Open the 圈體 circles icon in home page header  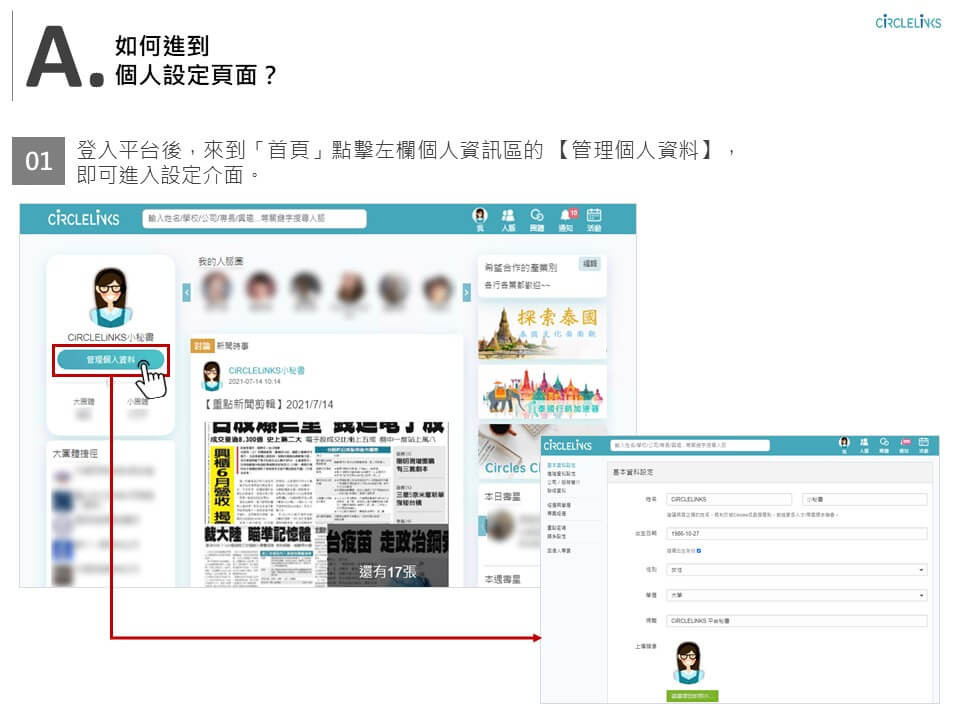click(537, 219)
